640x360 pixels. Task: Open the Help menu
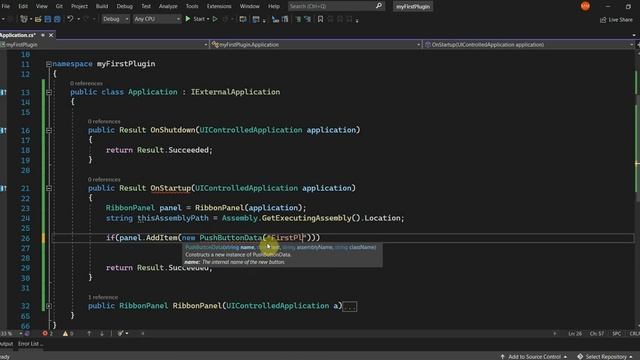tap(273, 6)
